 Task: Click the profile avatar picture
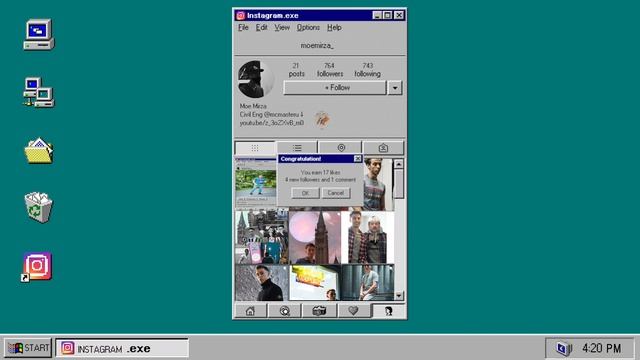tap(256, 79)
